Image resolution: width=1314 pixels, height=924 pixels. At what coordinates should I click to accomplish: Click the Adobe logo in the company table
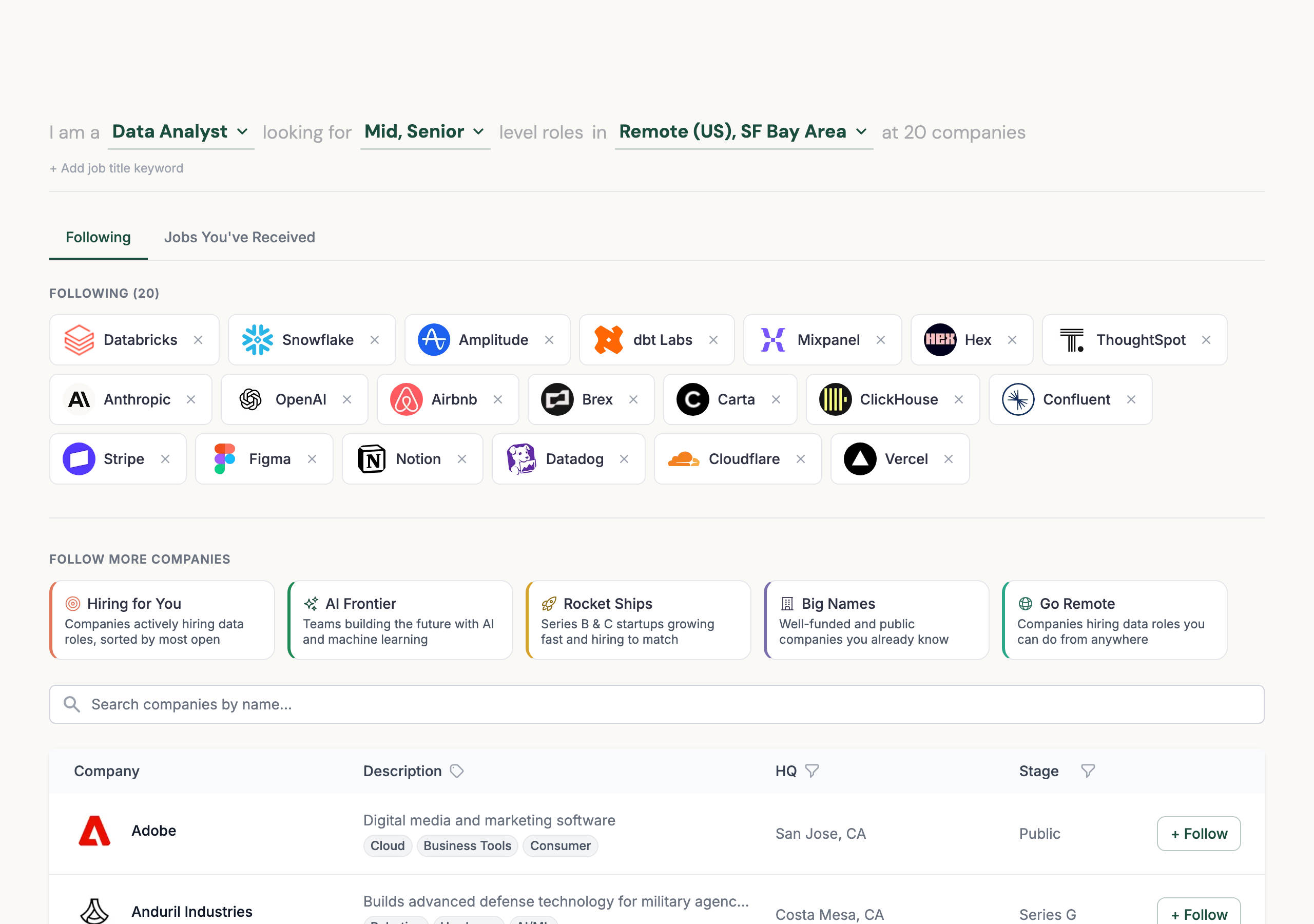(x=95, y=831)
